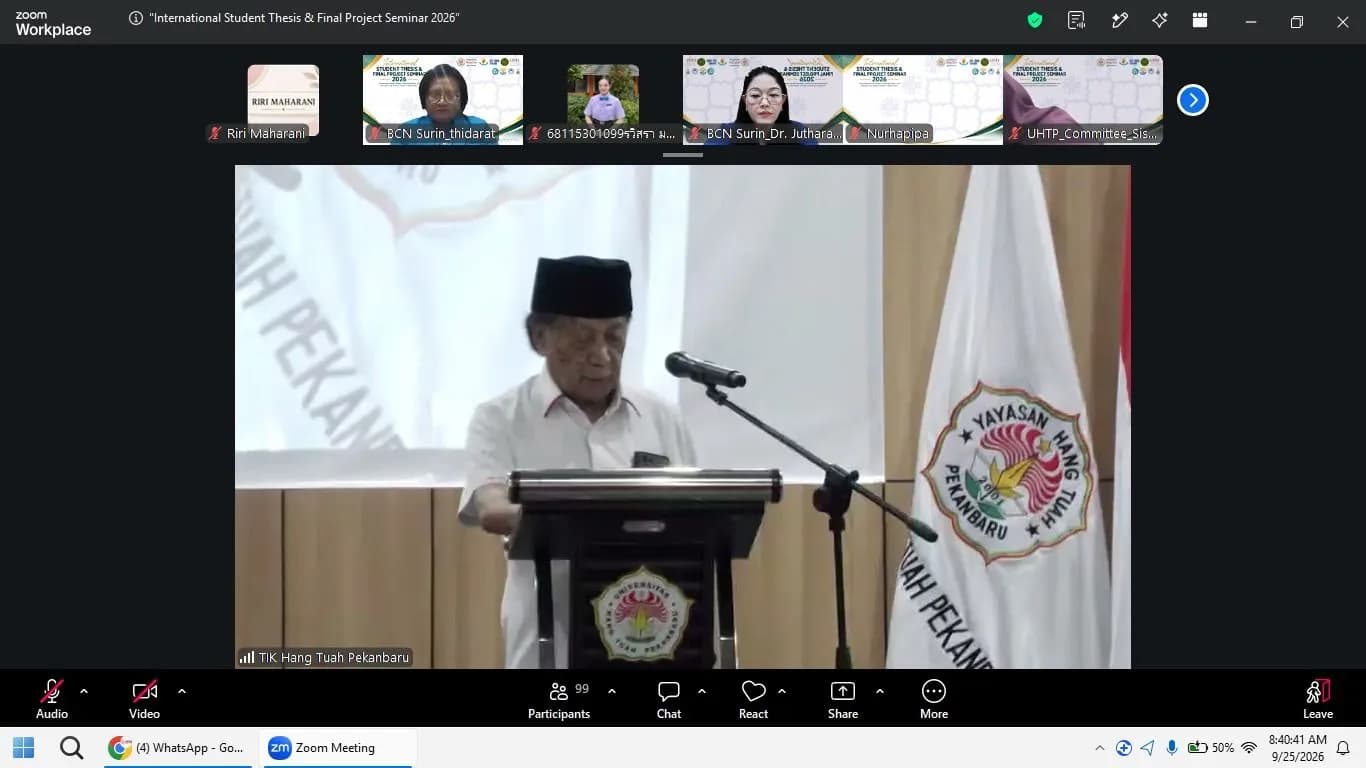Show next participants with the blue arrow
The width and height of the screenshot is (1366, 768).
1193,100
